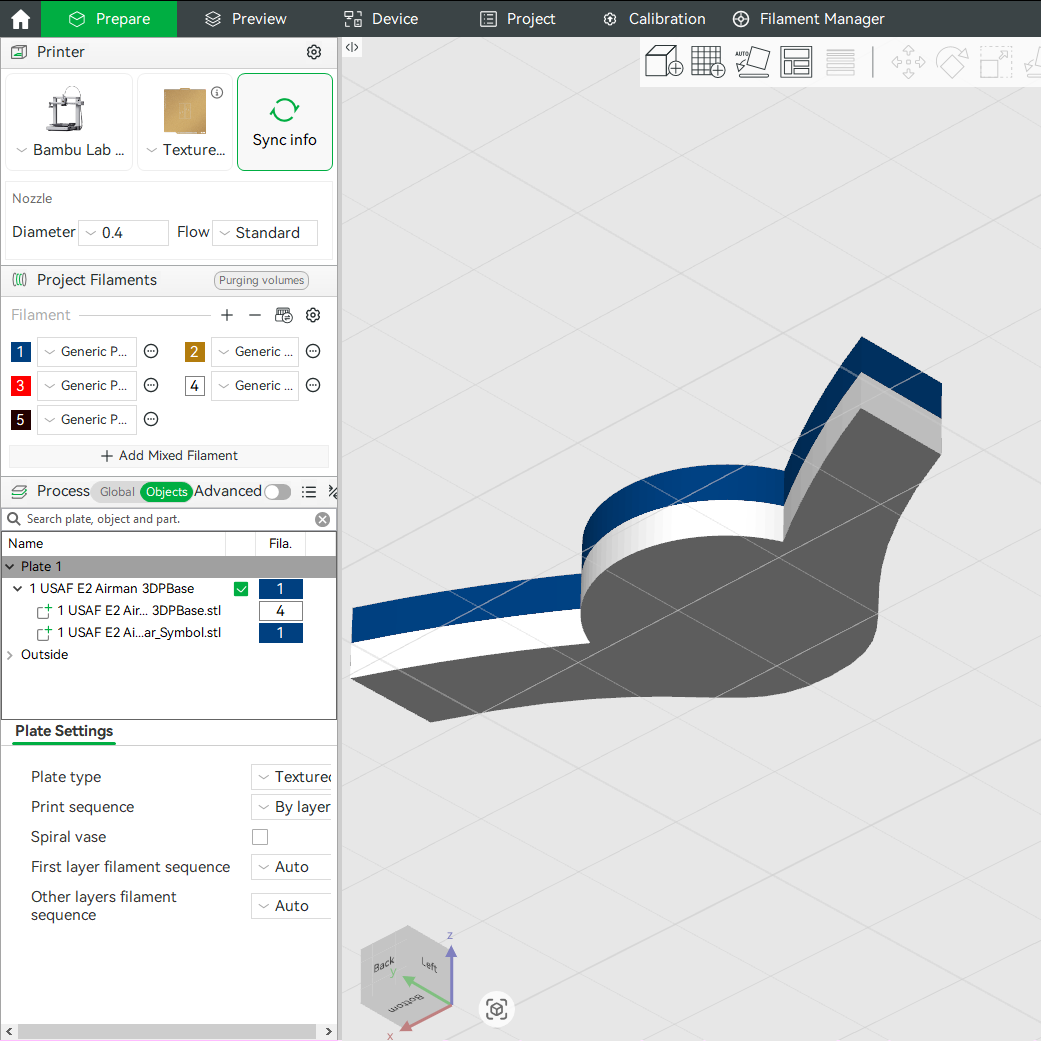
Task: Edit filament 4 preset options
Action: 313,385
